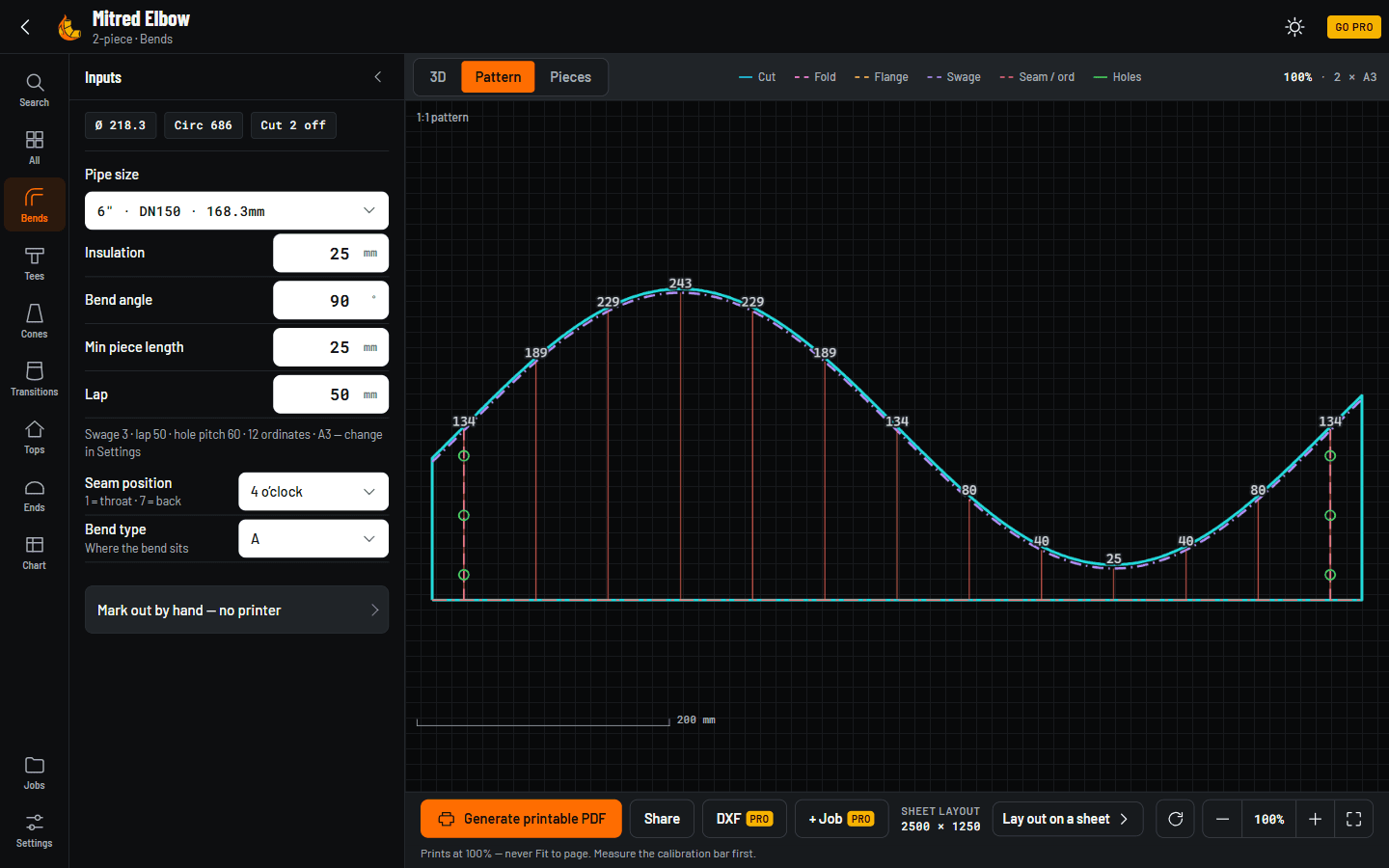Open the Transitions sidebar icon
1389x868 pixels.
point(35,379)
